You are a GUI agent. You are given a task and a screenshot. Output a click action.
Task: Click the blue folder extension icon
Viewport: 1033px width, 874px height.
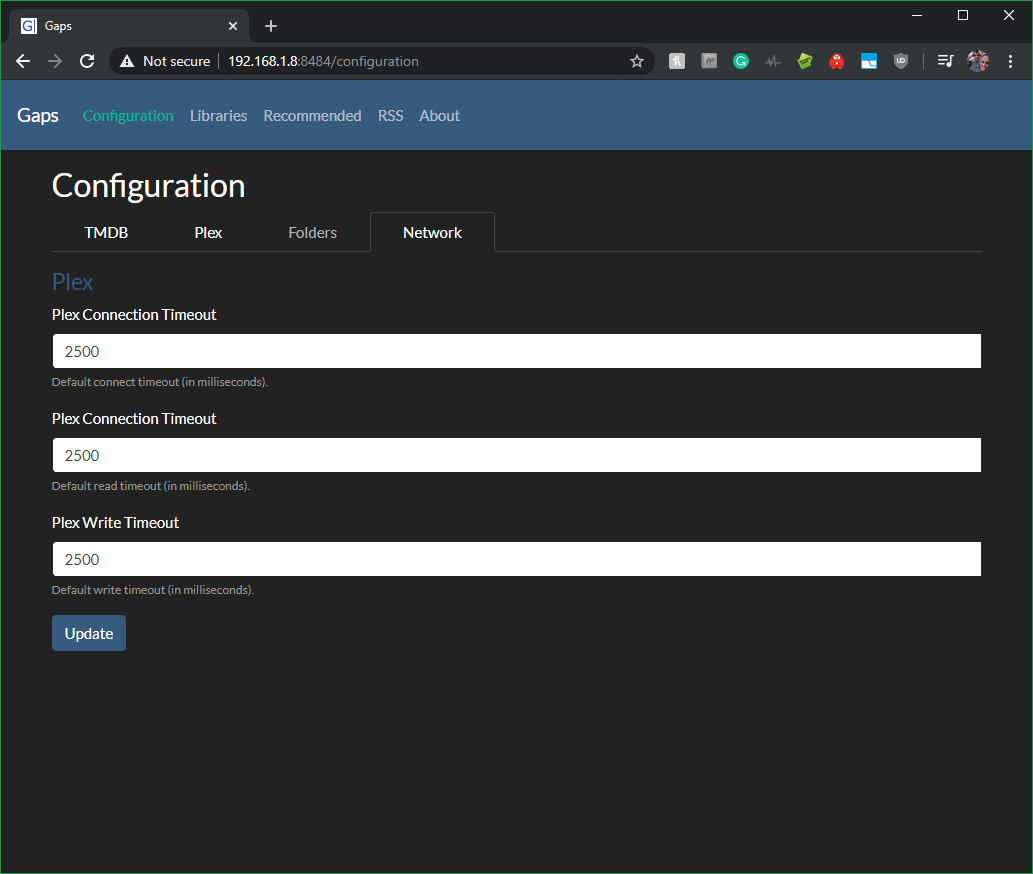pos(869,61)
